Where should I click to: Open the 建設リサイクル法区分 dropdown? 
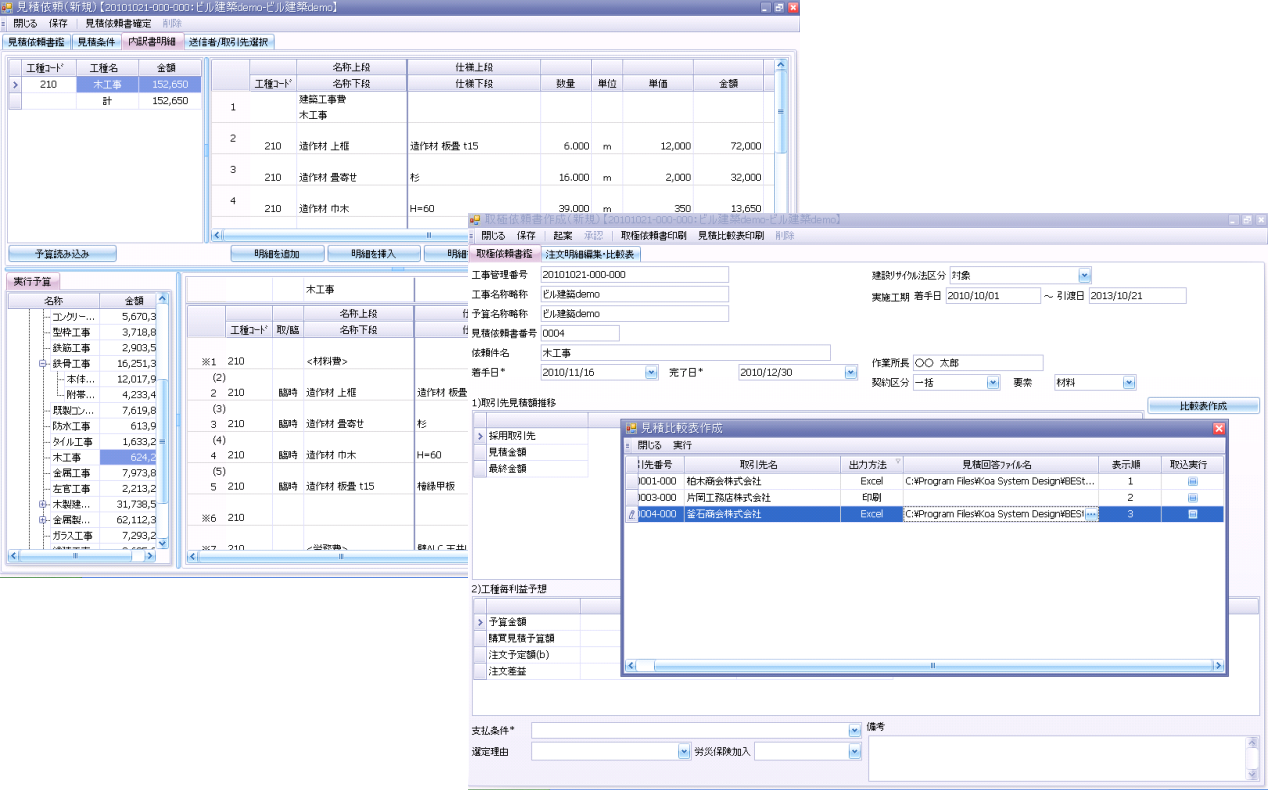tap(1084, 275)
